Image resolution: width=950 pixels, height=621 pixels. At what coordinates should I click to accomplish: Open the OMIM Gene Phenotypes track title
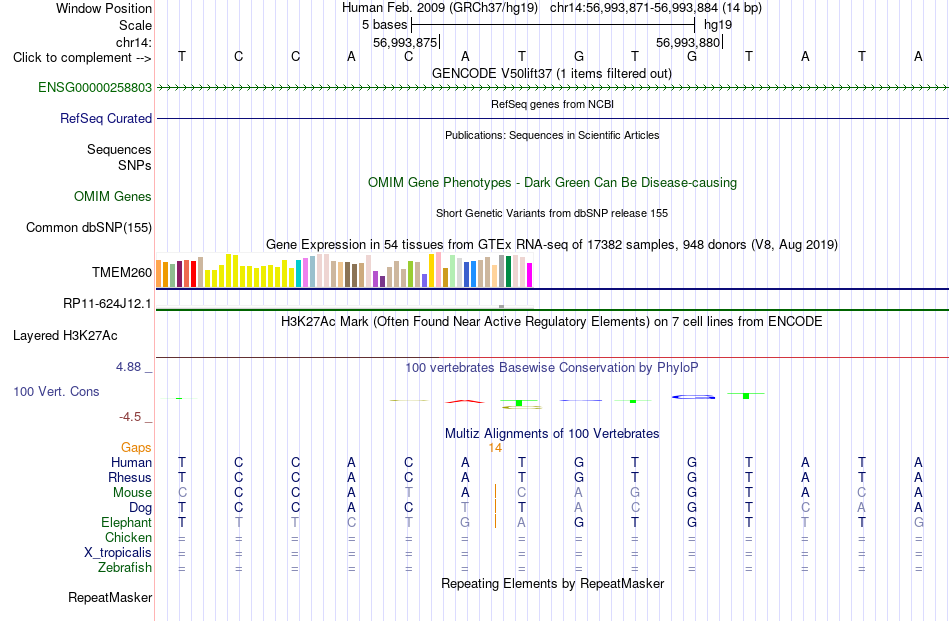pyautogui.click(x=553, y=182)
